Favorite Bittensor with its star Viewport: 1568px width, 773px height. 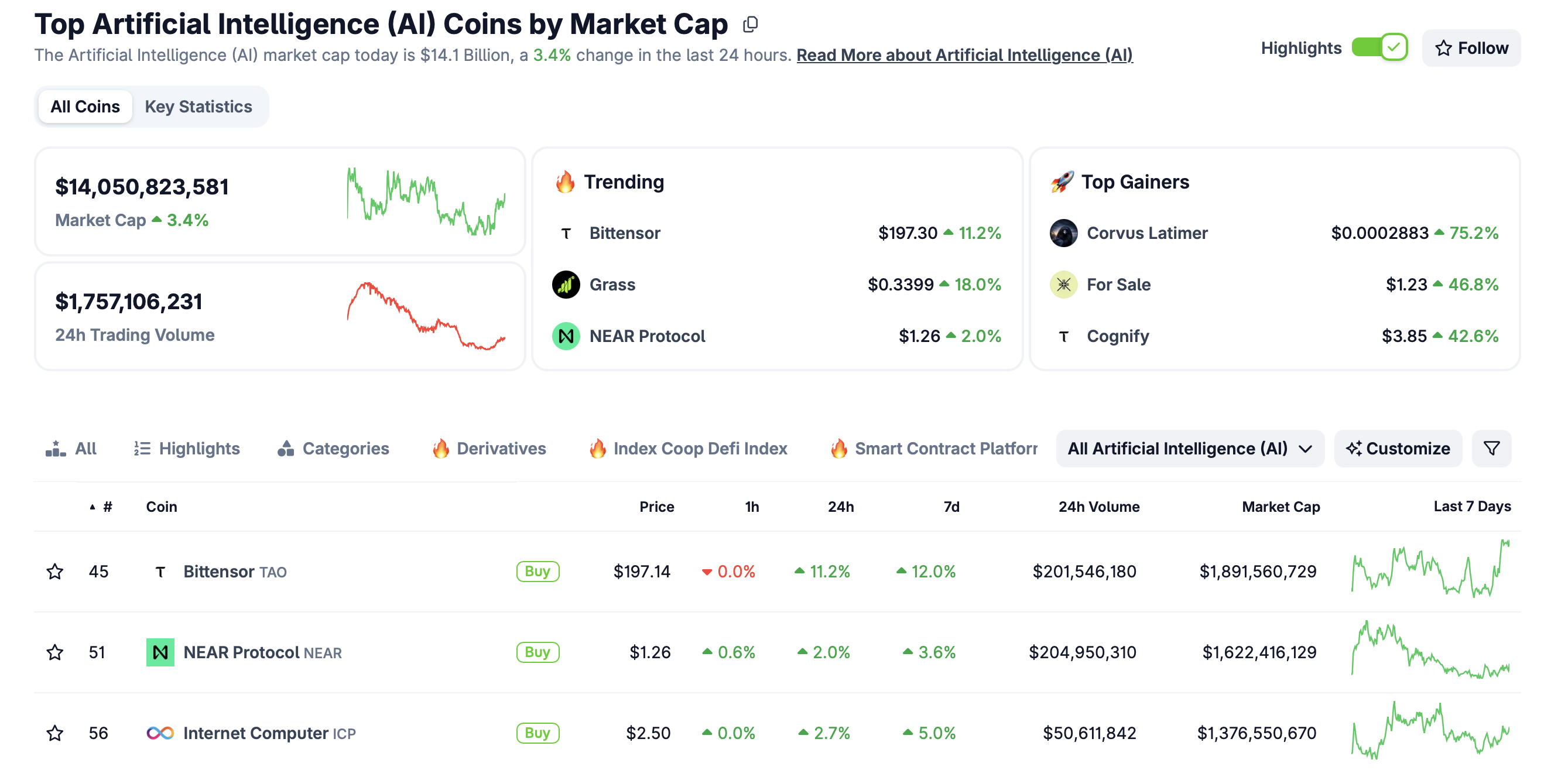click(55, 572)
